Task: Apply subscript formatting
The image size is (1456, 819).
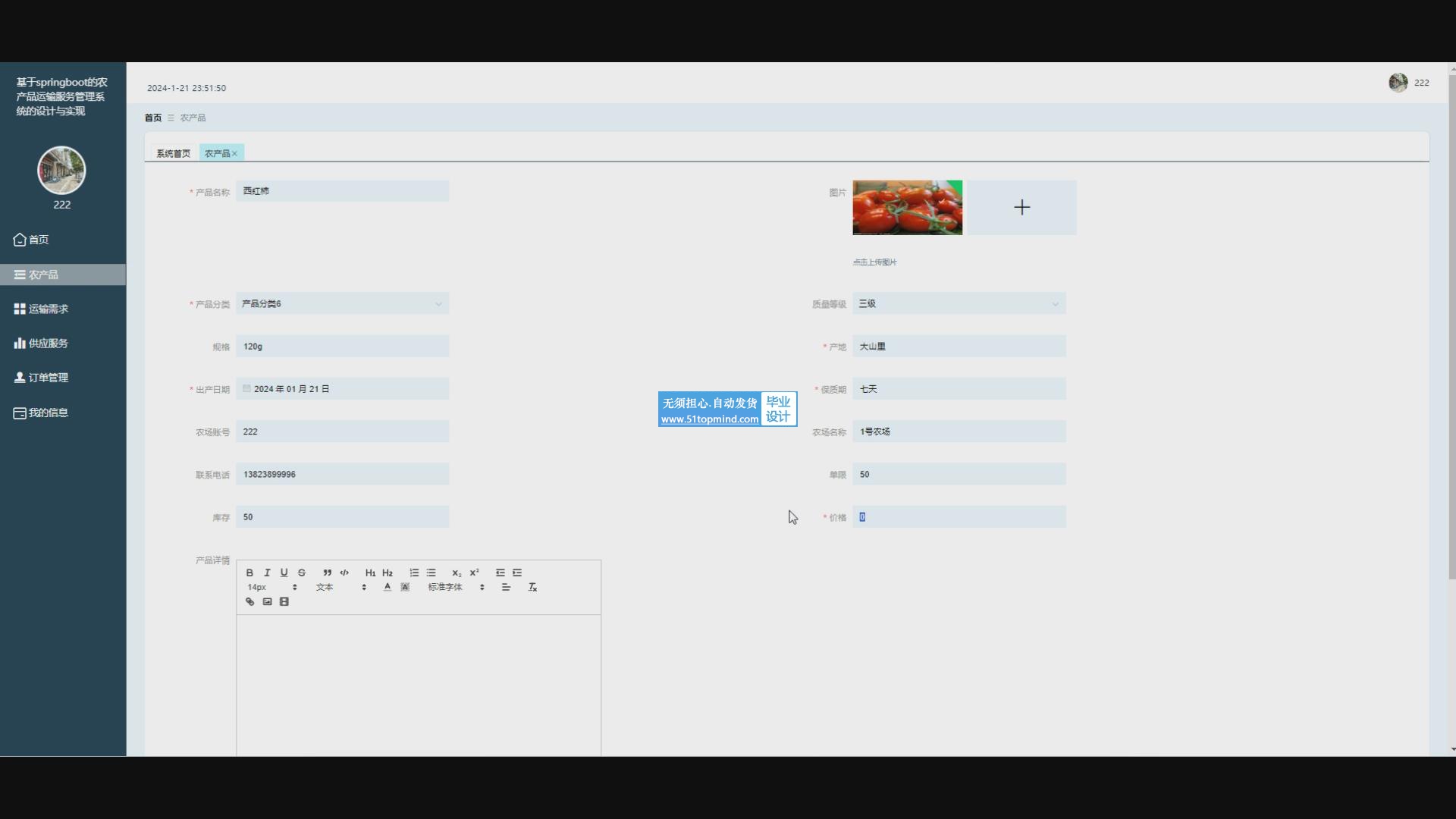Action: click(x=457, y=573)
